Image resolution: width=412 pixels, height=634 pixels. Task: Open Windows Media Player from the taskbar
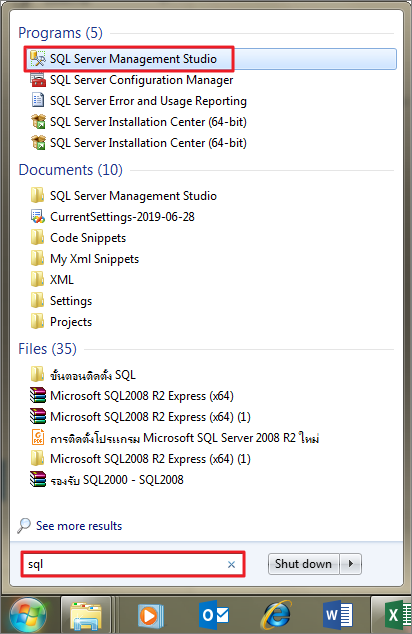tap(150, 616)
